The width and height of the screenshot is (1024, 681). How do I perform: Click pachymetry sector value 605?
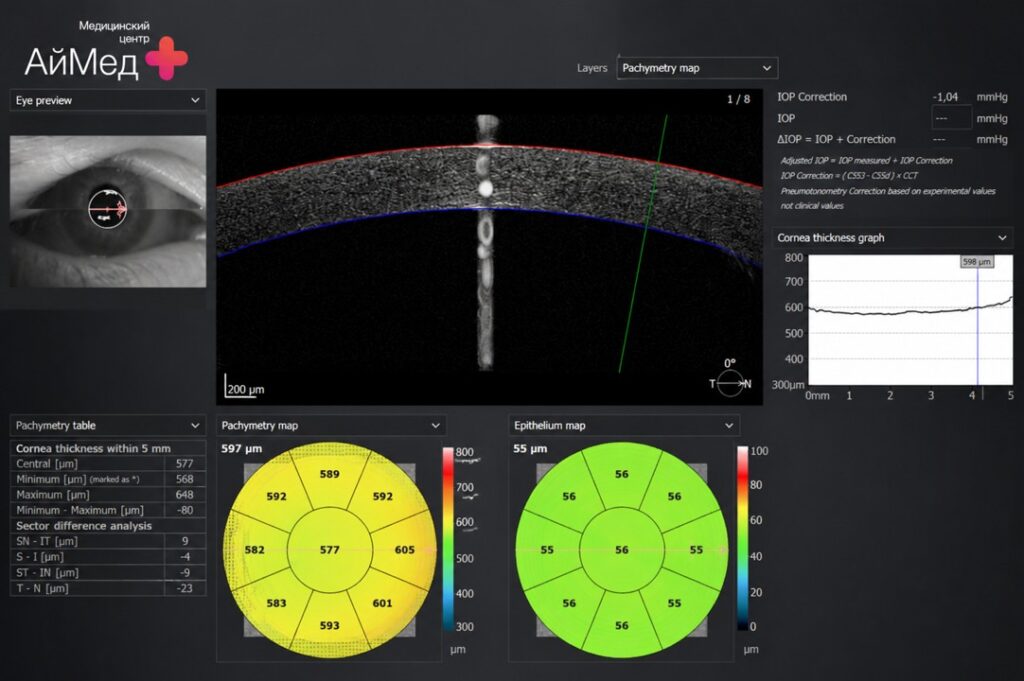[x=405, y=550]
